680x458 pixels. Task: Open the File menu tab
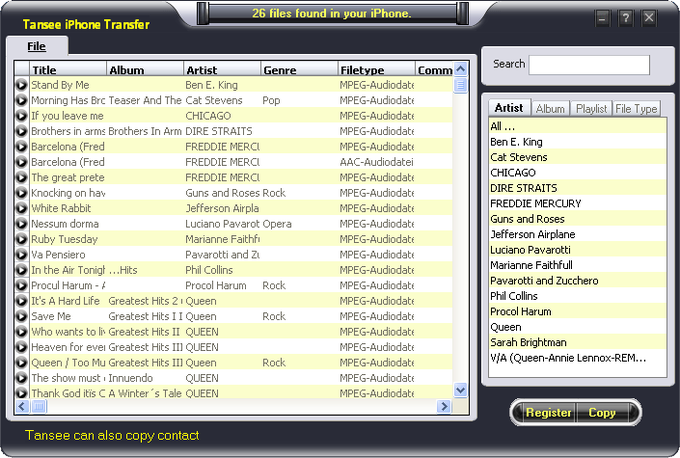tap(36, 46)
